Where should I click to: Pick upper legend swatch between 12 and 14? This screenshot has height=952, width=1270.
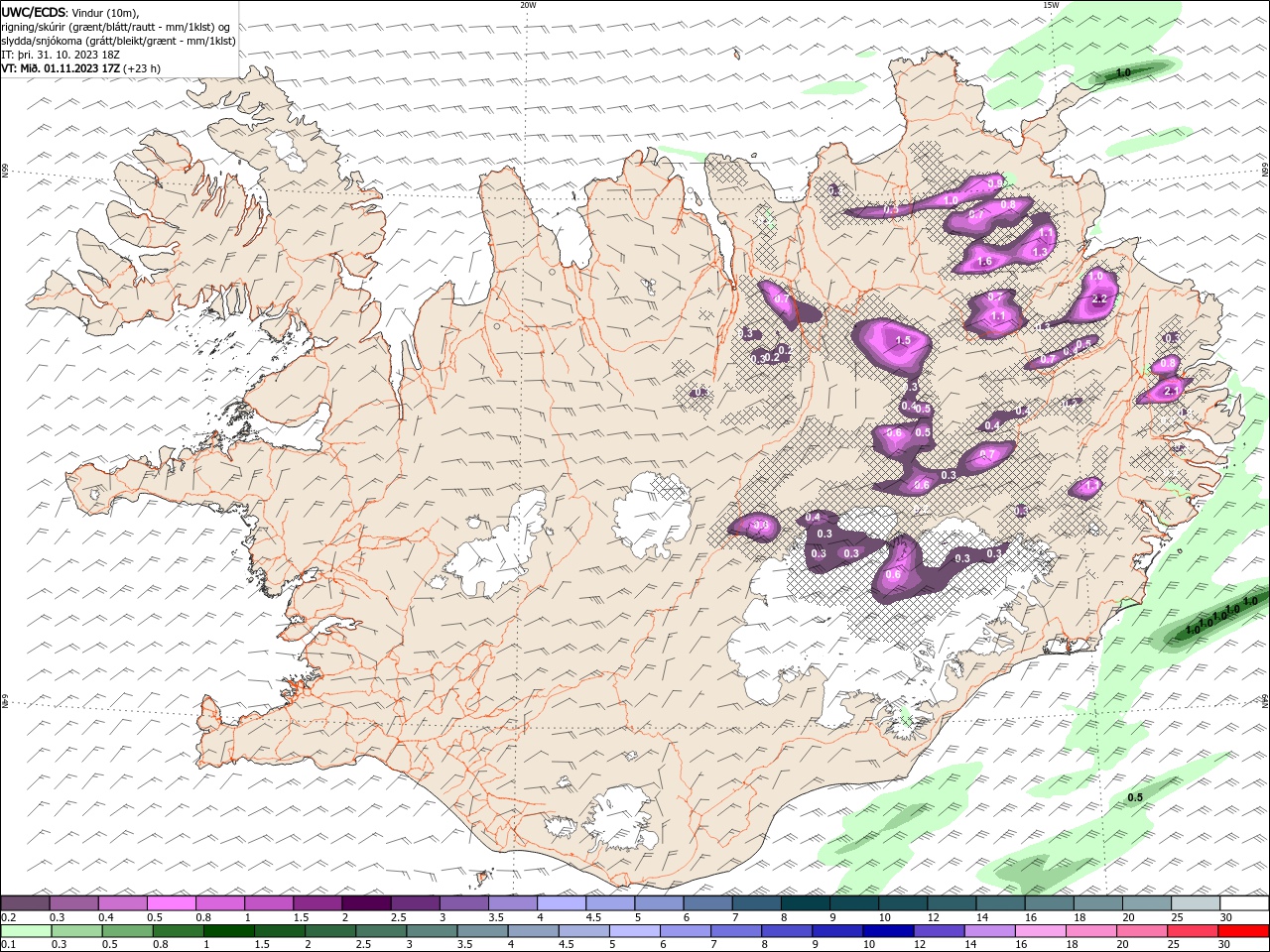(952, 903)
